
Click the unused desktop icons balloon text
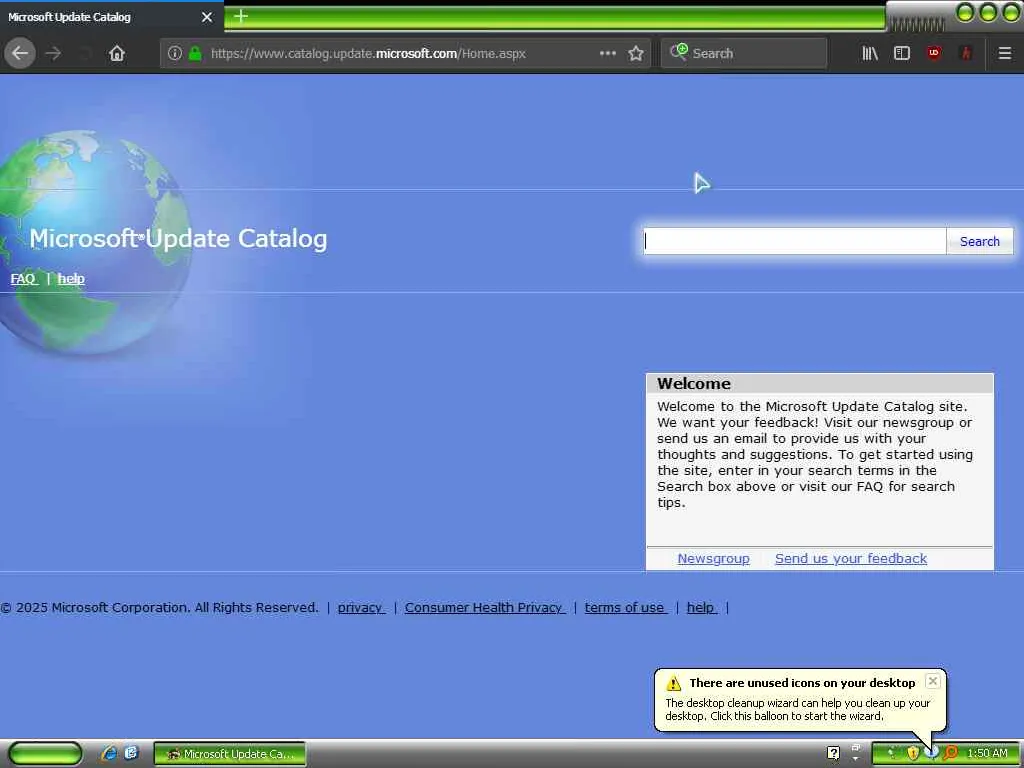pyautogui.click(x=797, y=709)
